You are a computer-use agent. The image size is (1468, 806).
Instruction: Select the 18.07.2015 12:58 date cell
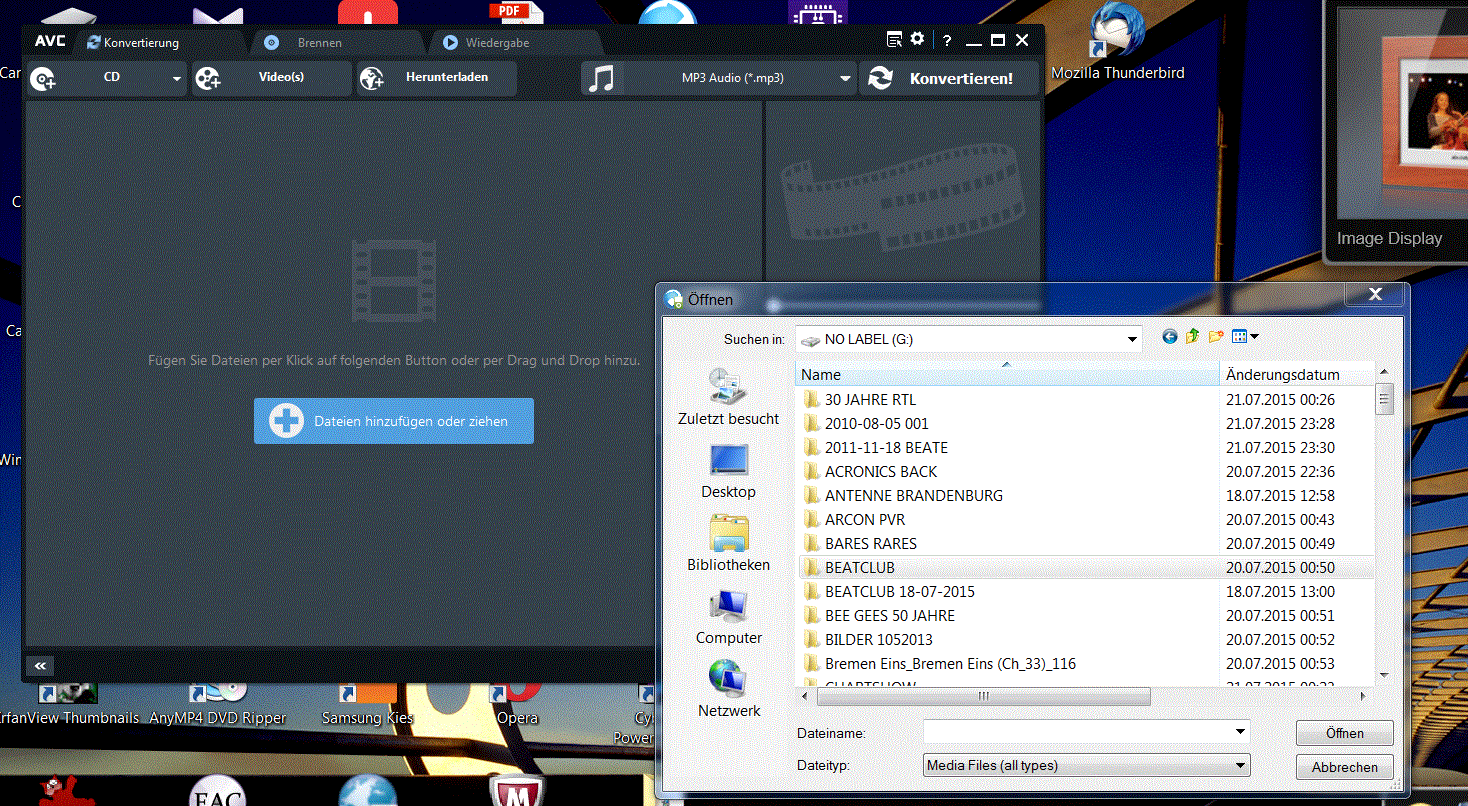[1280, 496]
